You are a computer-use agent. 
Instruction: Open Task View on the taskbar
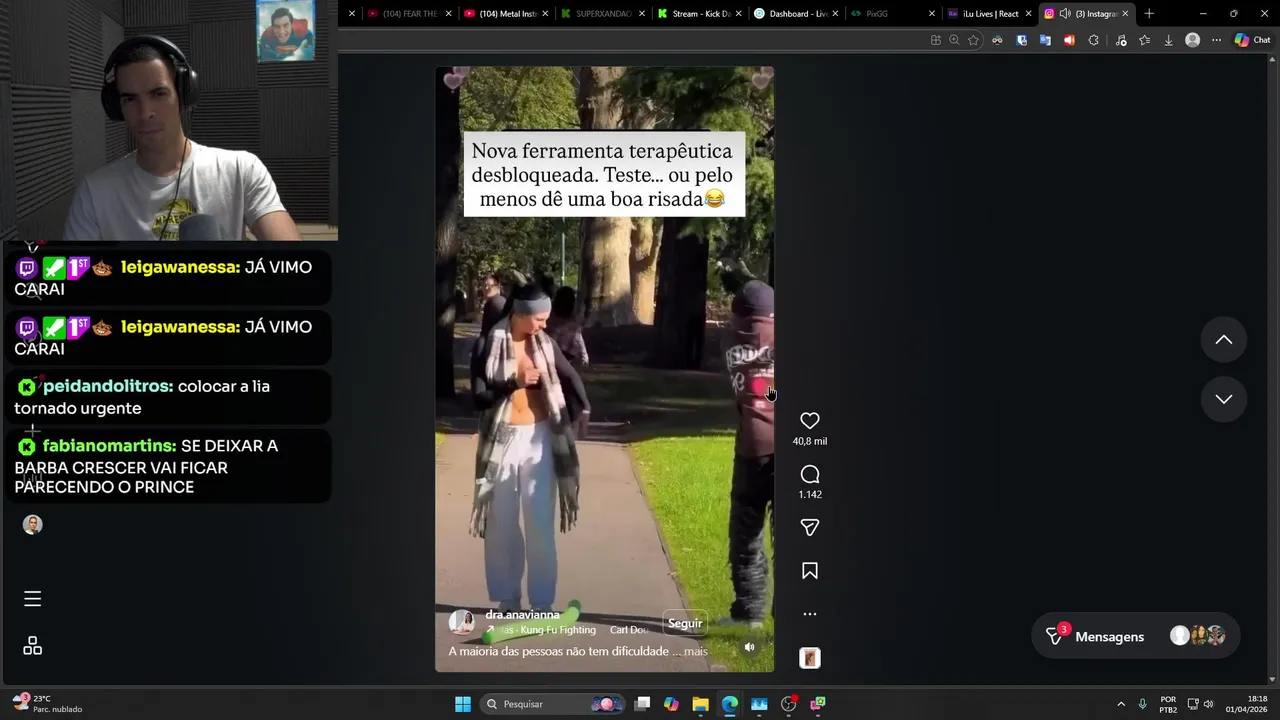(642, 704)
